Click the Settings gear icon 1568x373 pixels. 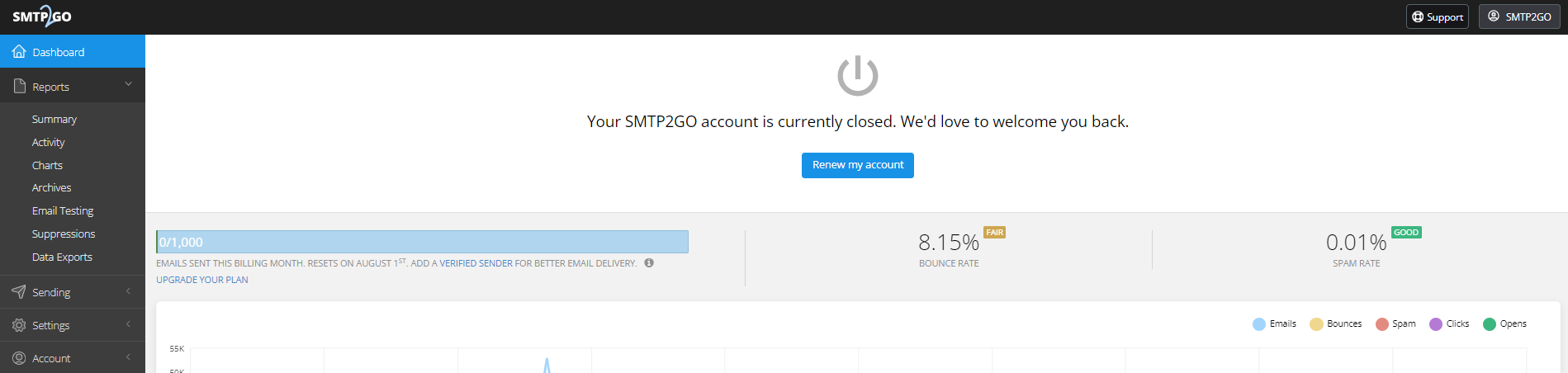point(19,325)
